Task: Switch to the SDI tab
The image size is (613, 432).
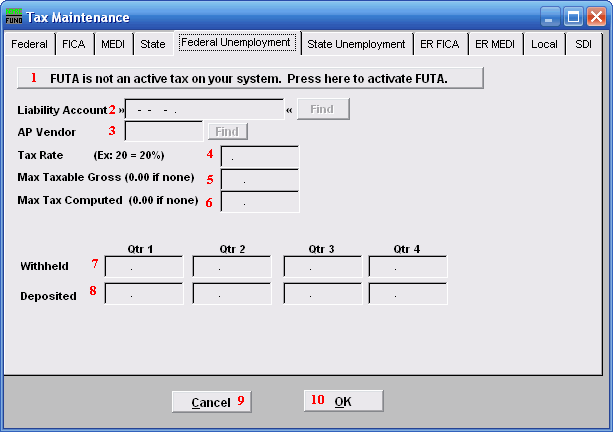Action: (x=583, y=45)
